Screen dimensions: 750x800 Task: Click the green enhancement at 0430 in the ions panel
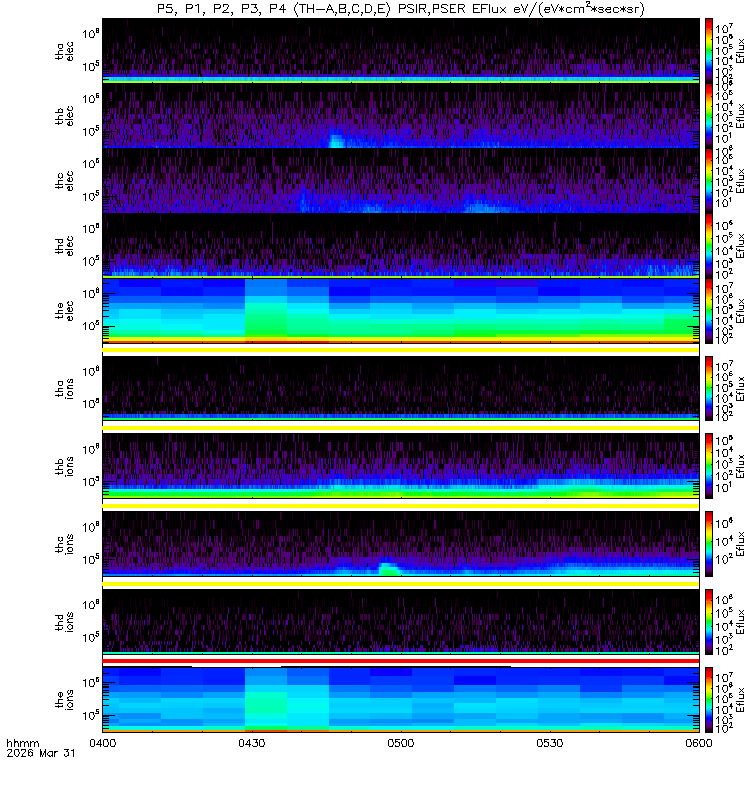[x=266, y=701]
